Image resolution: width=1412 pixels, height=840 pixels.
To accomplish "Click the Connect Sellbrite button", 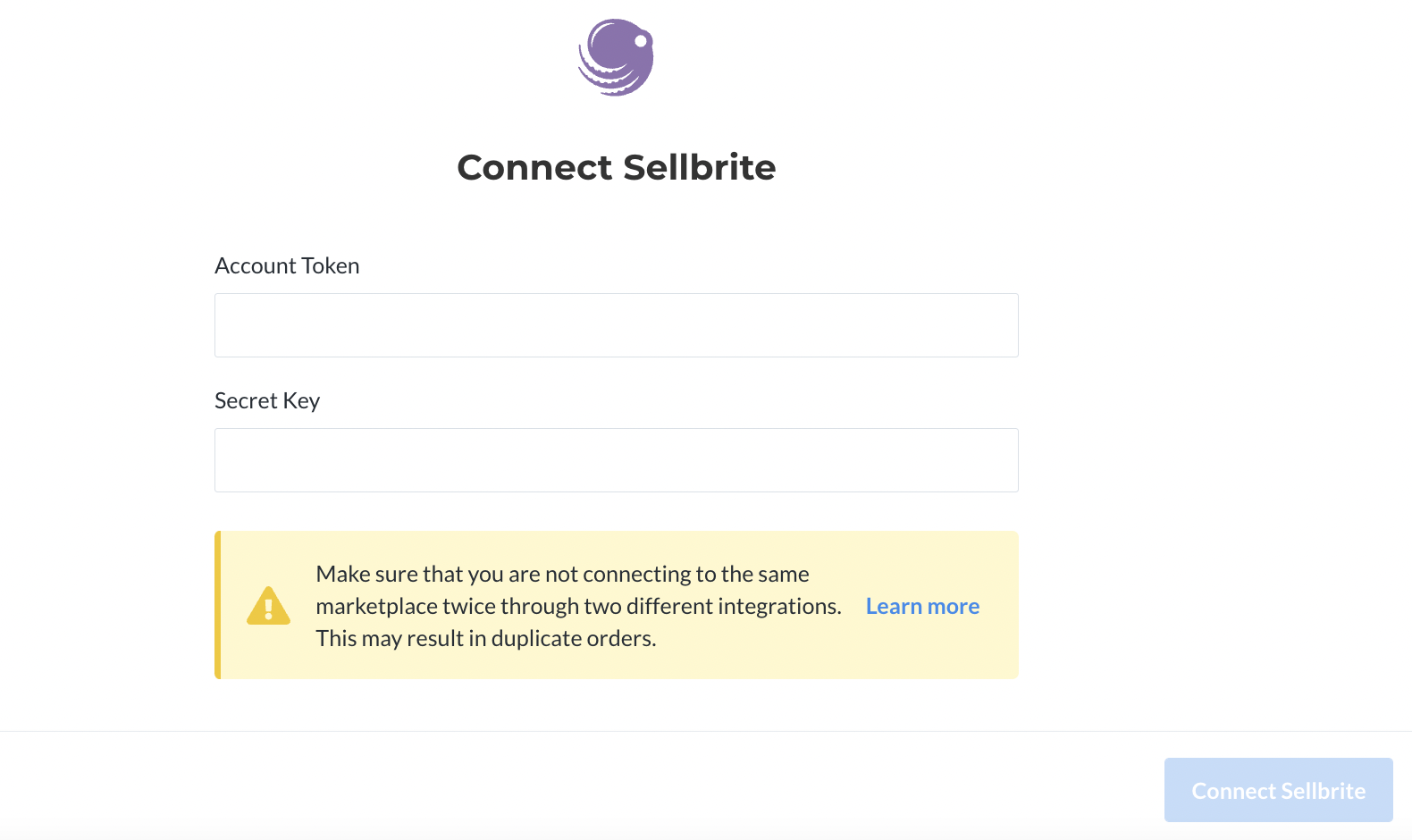I will click(1279, 790).
